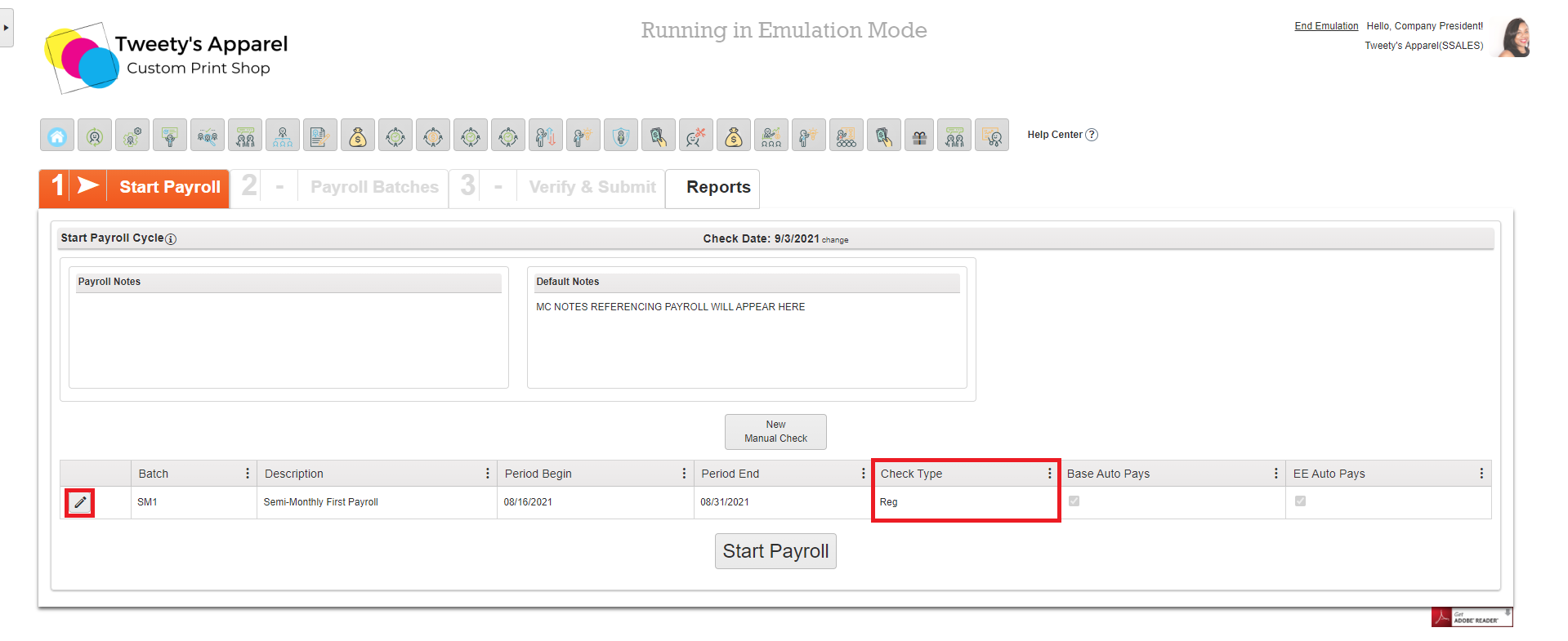
Task: Open the Batch column options menu
Action: click(x=248, y=474)
